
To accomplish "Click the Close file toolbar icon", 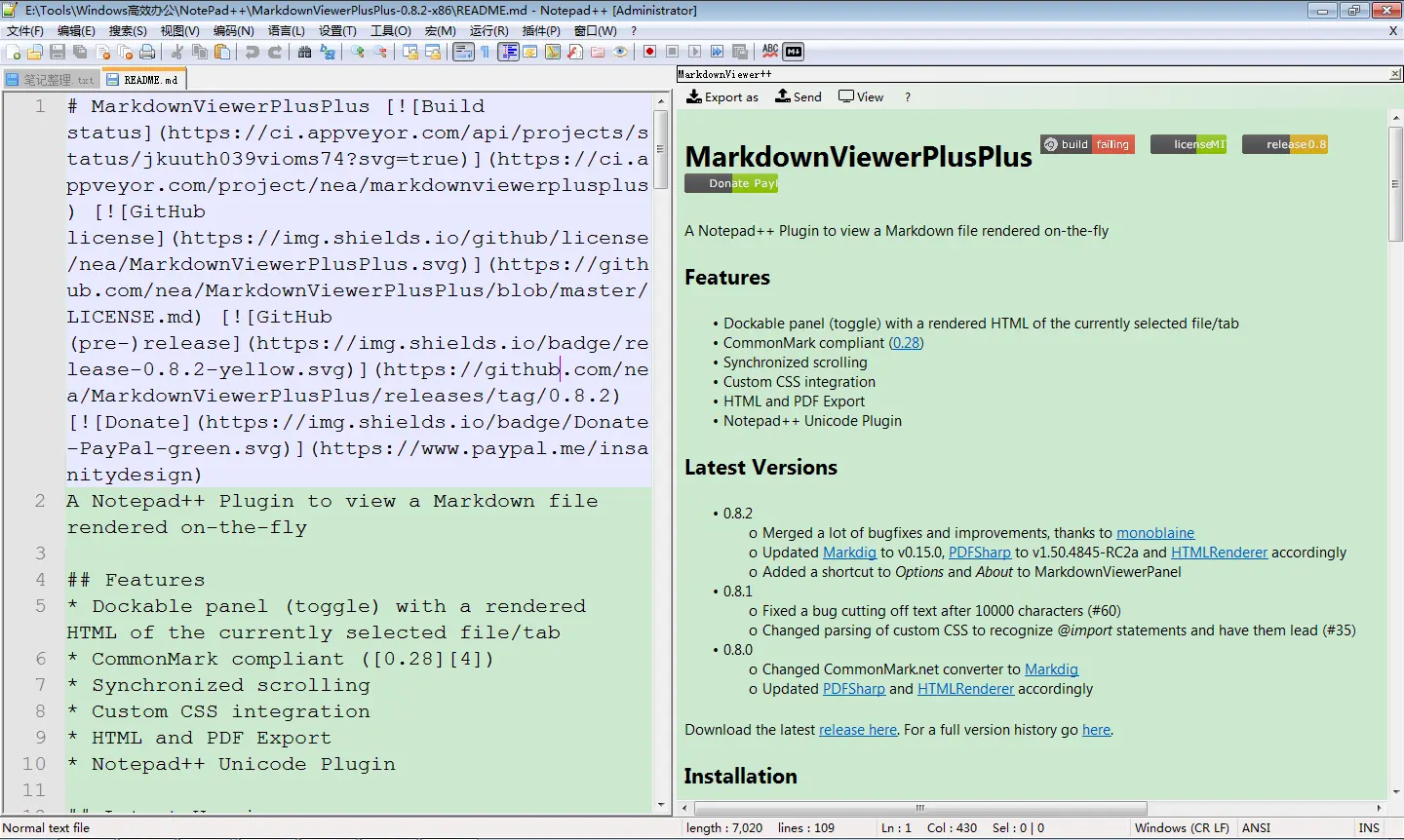I will pyautogui.click(x=102, y=52).
